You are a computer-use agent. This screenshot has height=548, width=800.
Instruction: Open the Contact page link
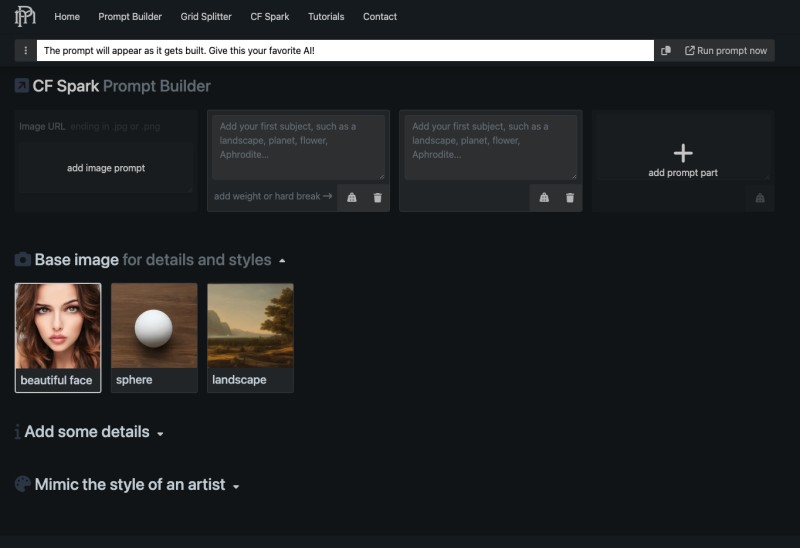coord(380,16)
